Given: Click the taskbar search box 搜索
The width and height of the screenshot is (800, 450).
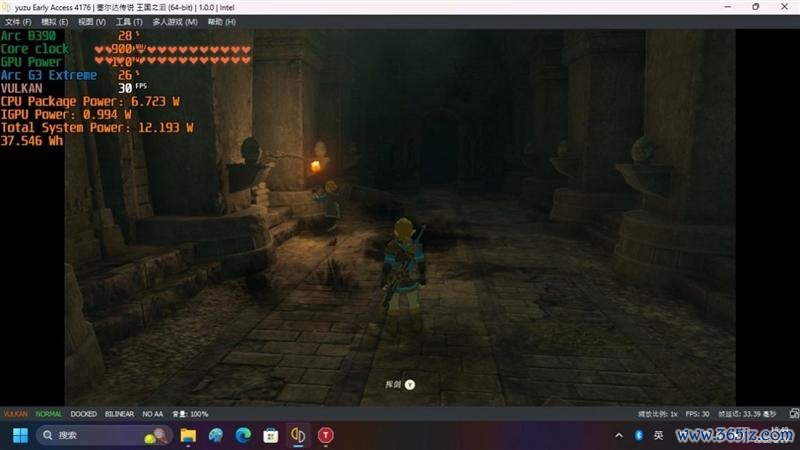Looking at the screenshot, I should coord(104,435).
